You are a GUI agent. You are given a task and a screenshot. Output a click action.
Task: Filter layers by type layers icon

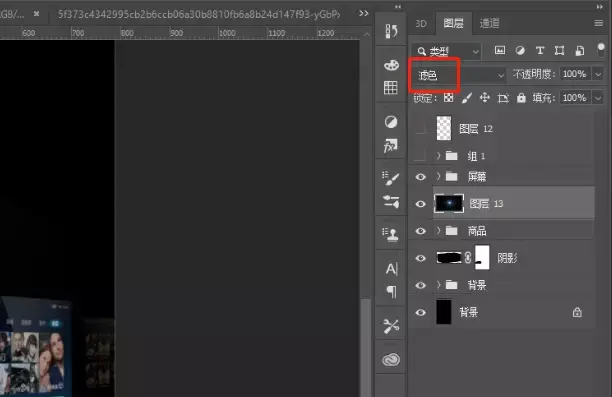tap(540, 50)
